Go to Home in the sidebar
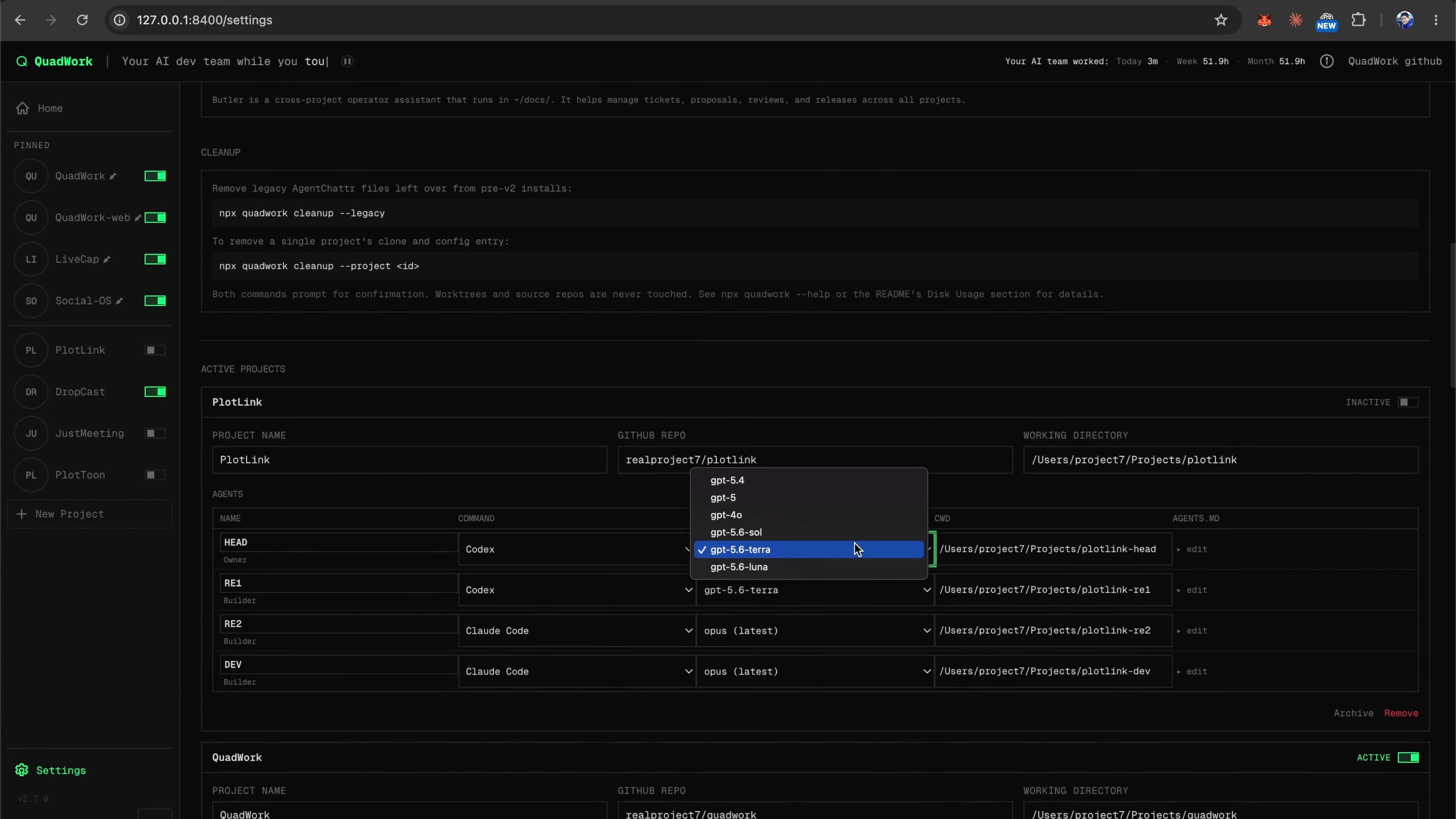Image resolution: width=1456 pixels, height=819 pixels. [39, 108]
